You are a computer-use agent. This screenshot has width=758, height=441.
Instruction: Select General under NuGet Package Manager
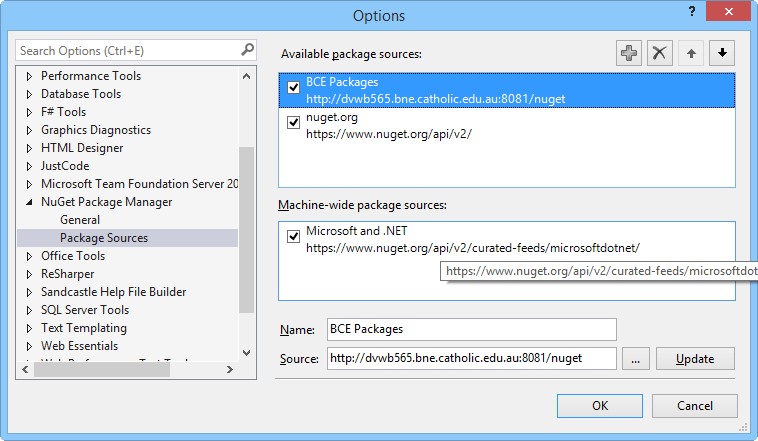coord(80,220)
